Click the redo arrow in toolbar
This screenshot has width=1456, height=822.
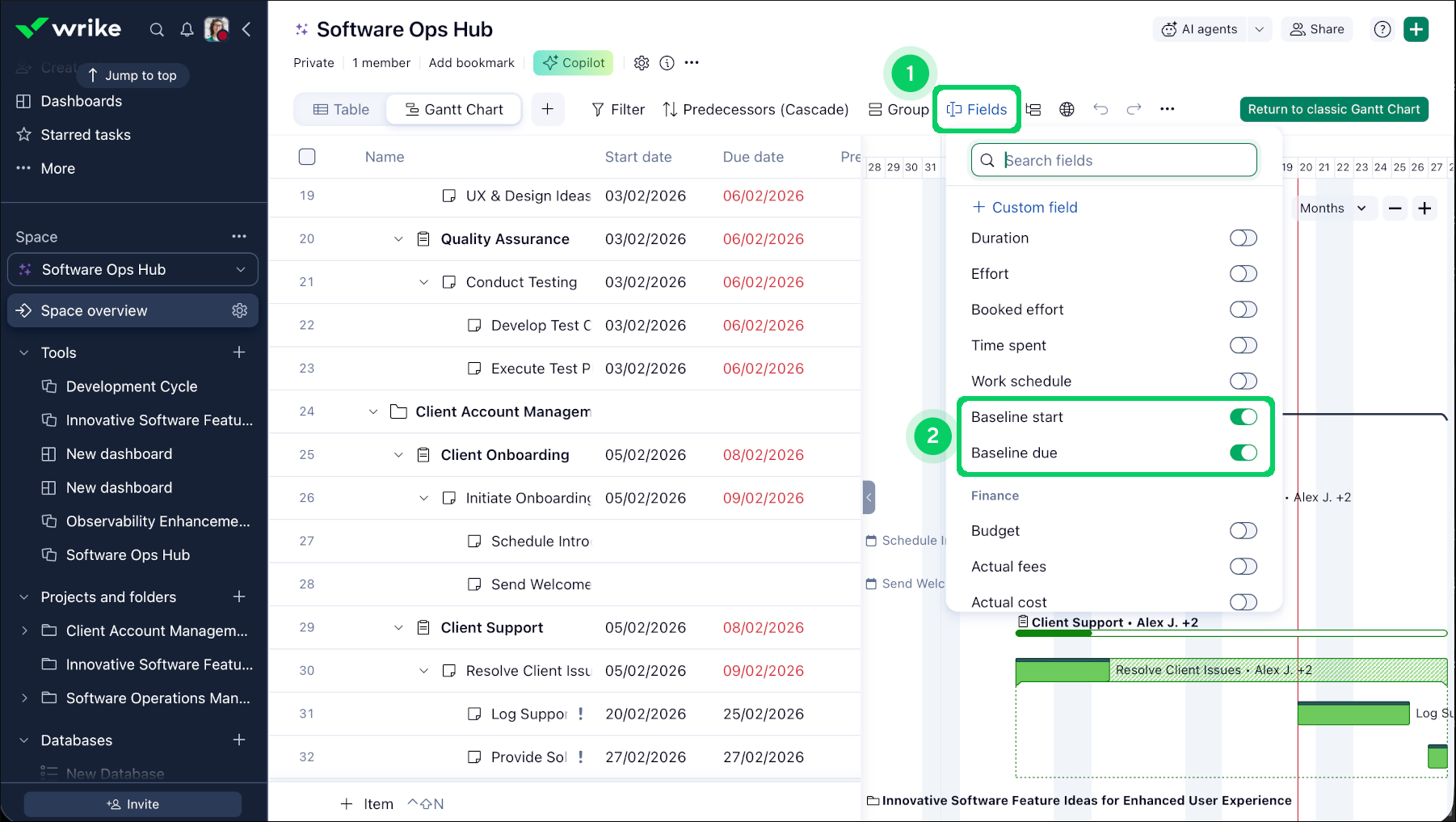(x=1134, y=109)
